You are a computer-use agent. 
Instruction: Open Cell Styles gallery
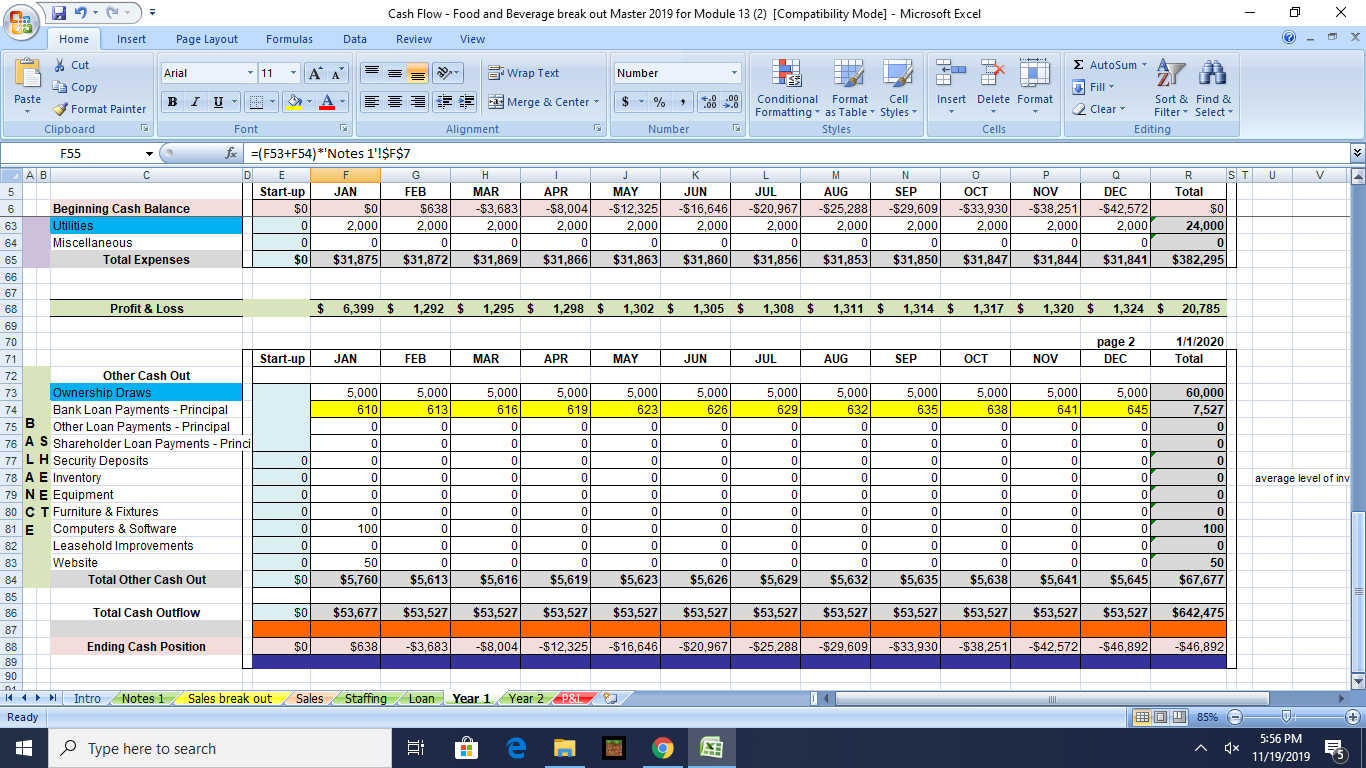[898, 88]
